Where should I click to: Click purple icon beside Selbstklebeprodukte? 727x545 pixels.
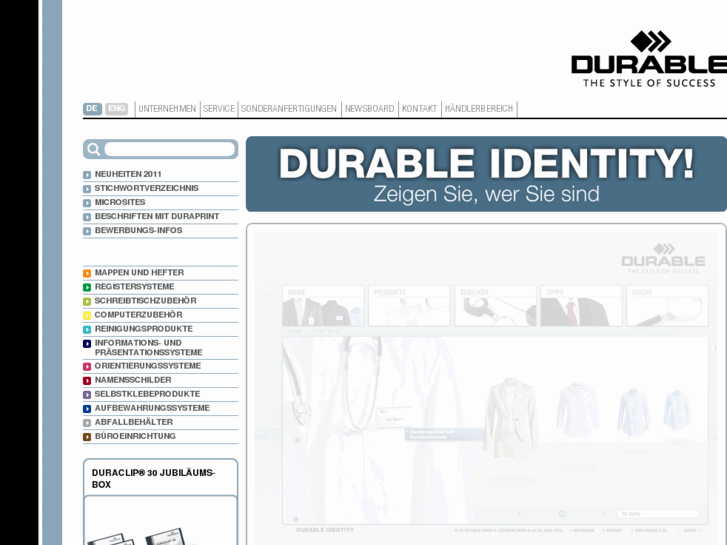pos(87,395)
